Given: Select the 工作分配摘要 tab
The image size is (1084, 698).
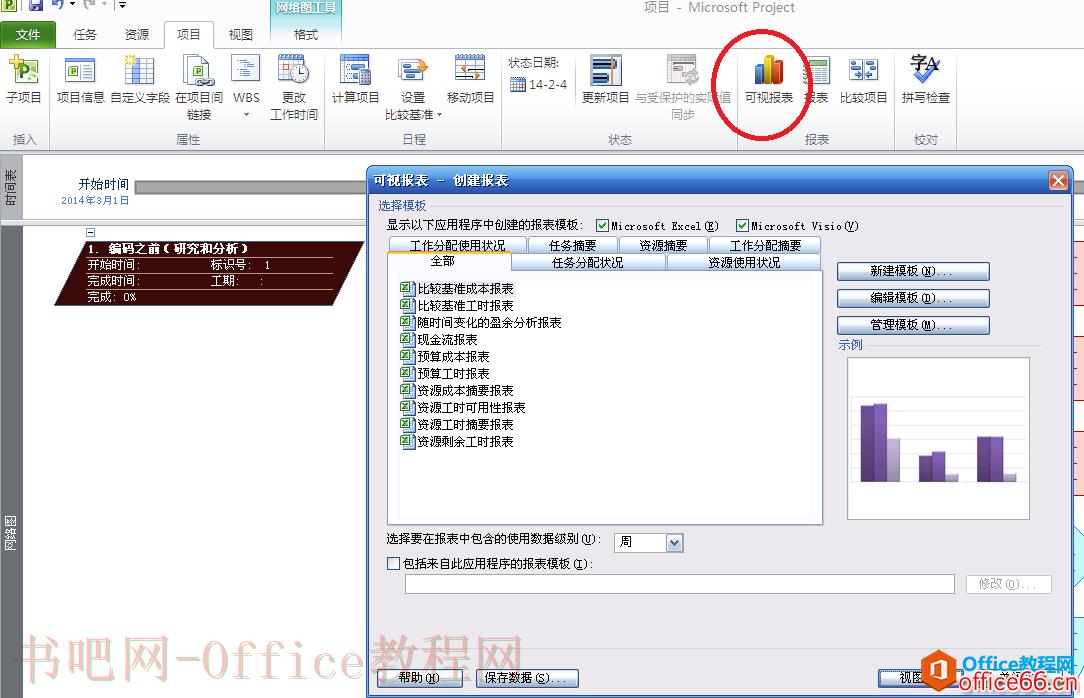Looking at the screenshot, I should point(765,245).
